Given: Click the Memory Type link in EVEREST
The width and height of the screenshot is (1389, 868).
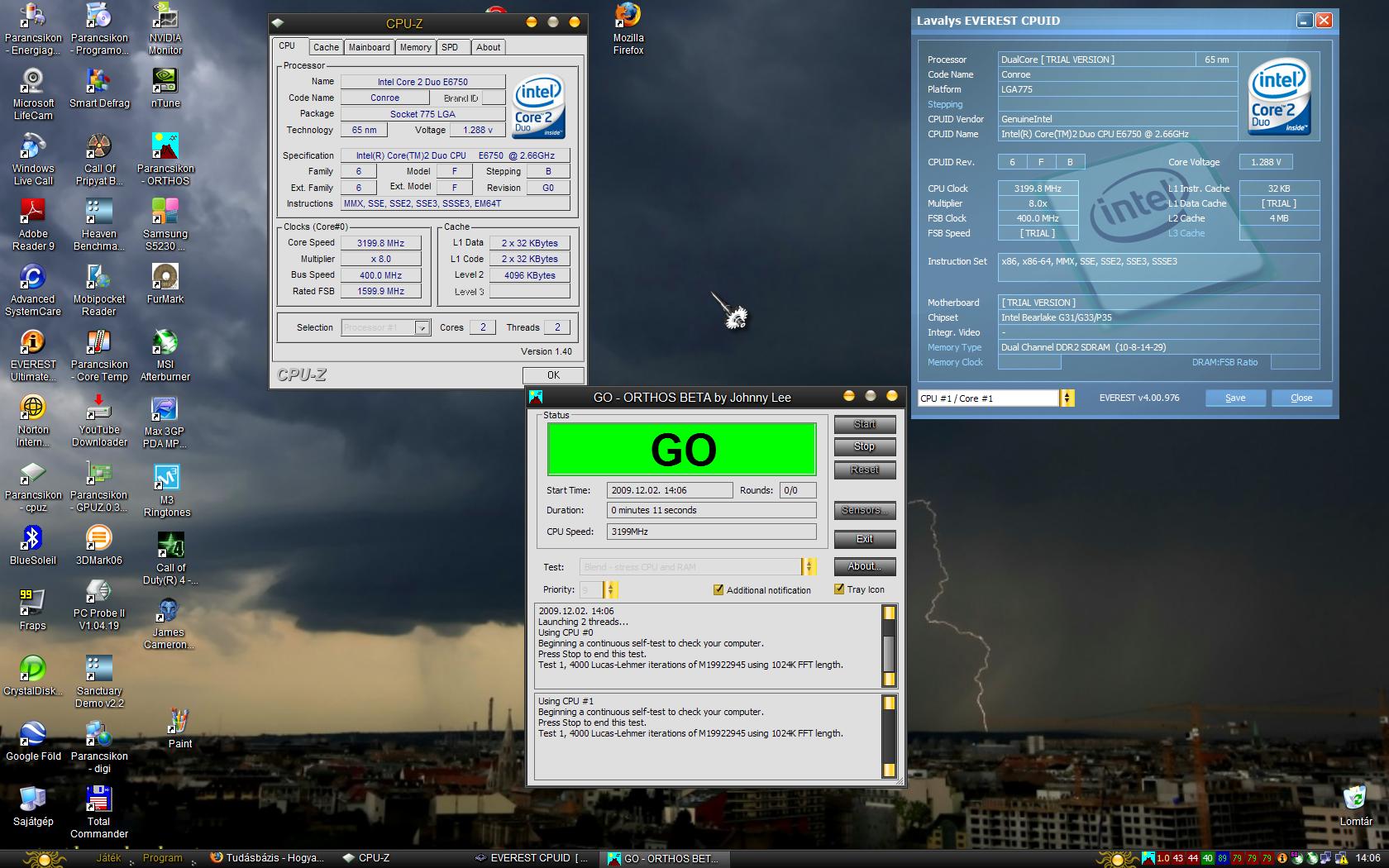Looking at the screenshot, I should pyautogui.click(x=954, y=347).
